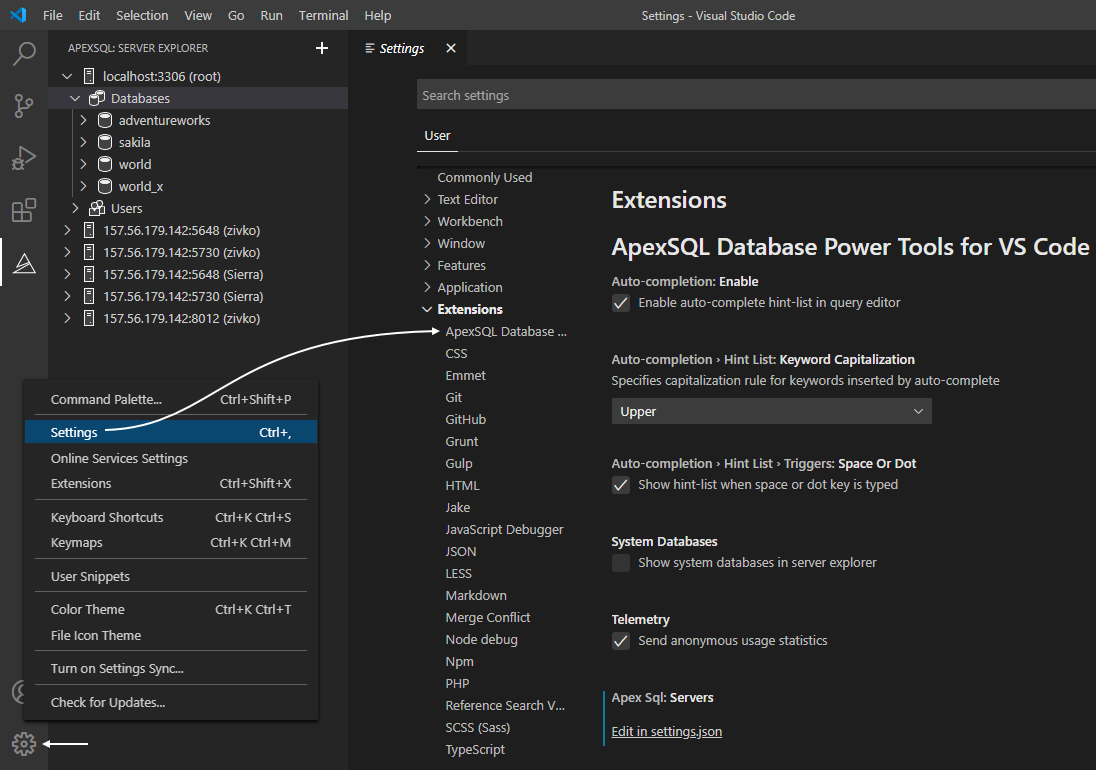The height and width of the screenshot is (770, 1096).
Task: Open the Extensions view icon in activity bar
Action: [x=24, y=210]
